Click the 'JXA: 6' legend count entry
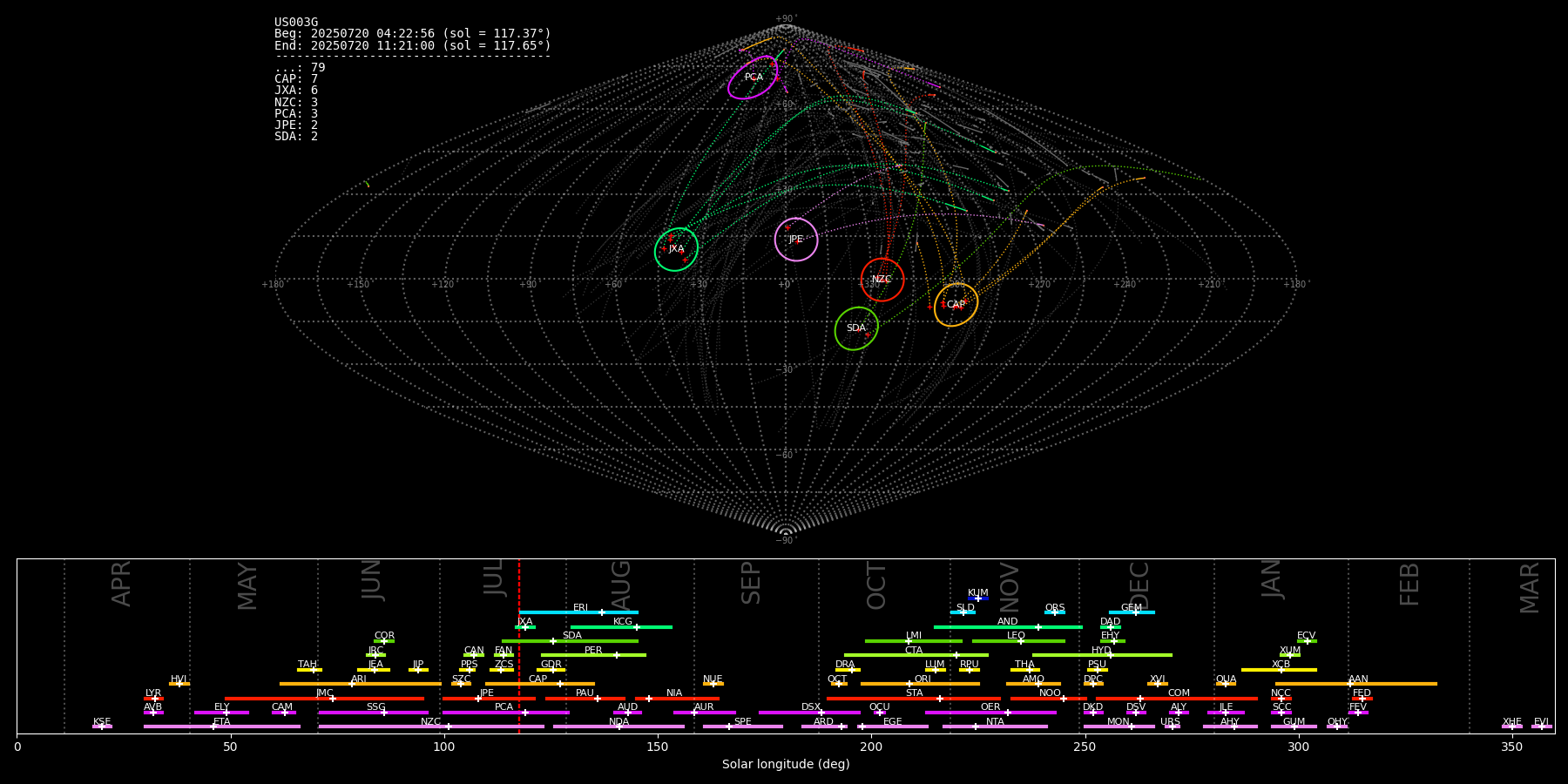This screenshot has width=1568, height=784. 296,91
